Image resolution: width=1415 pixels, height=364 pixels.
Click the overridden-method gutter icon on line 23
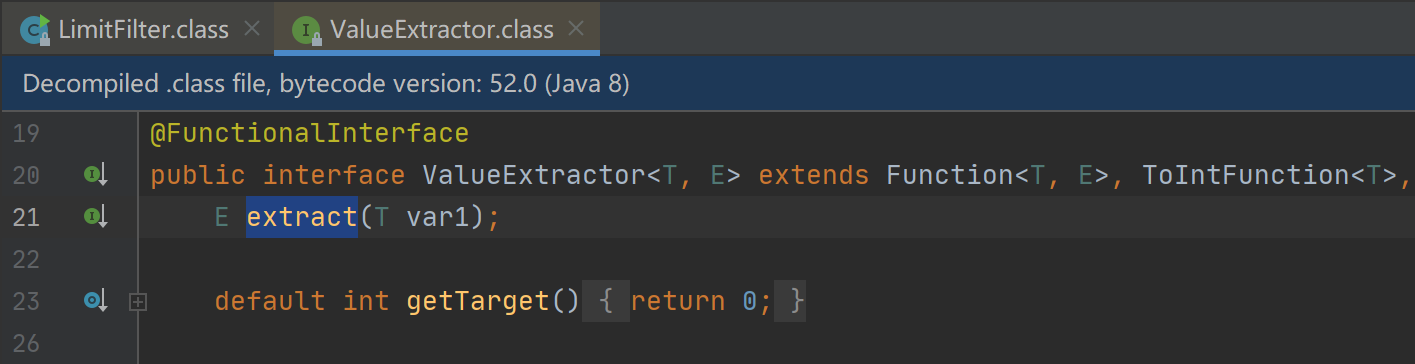[x=95, y=299]
